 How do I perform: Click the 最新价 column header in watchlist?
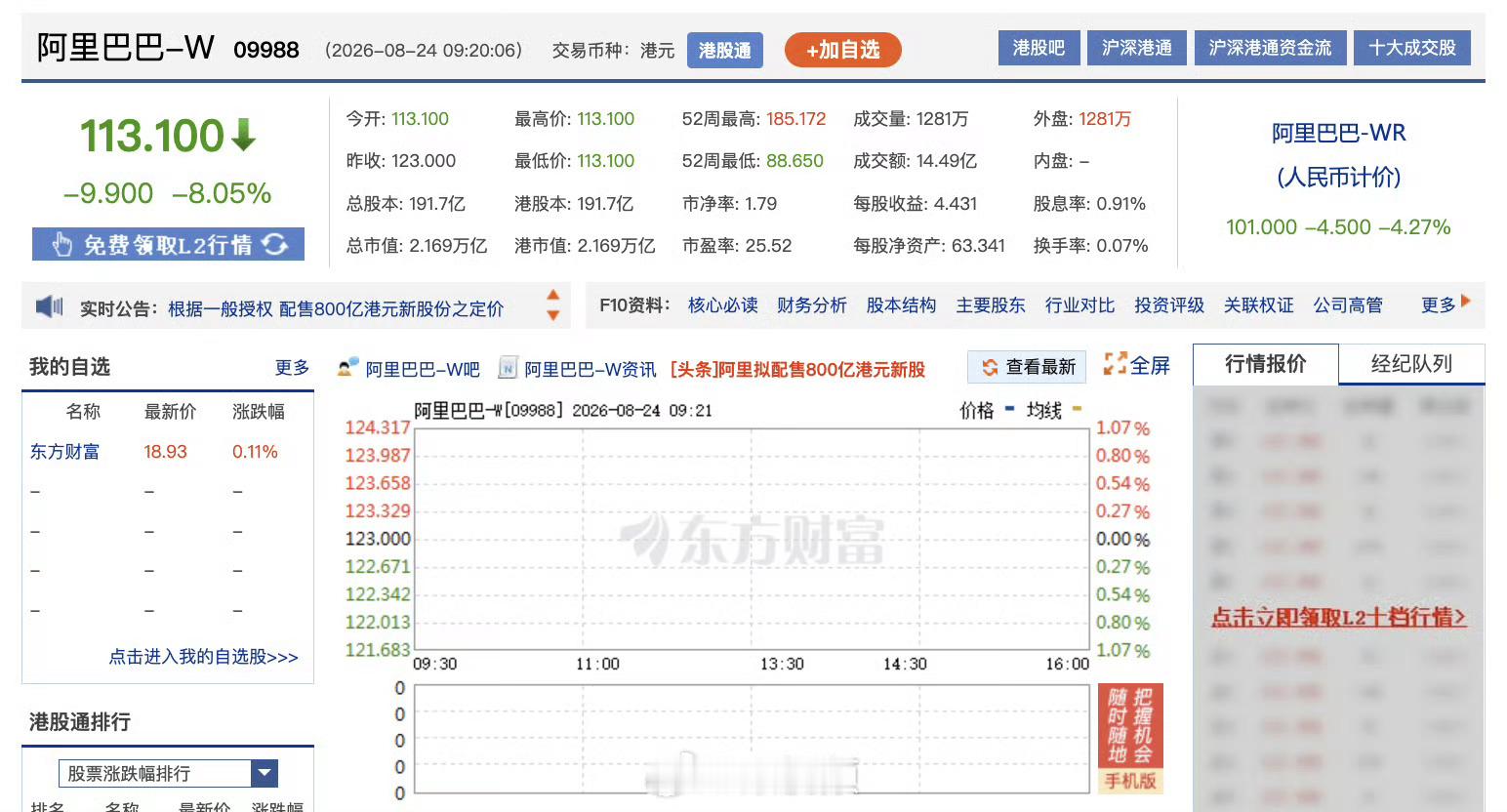click(x=170, y=411)
